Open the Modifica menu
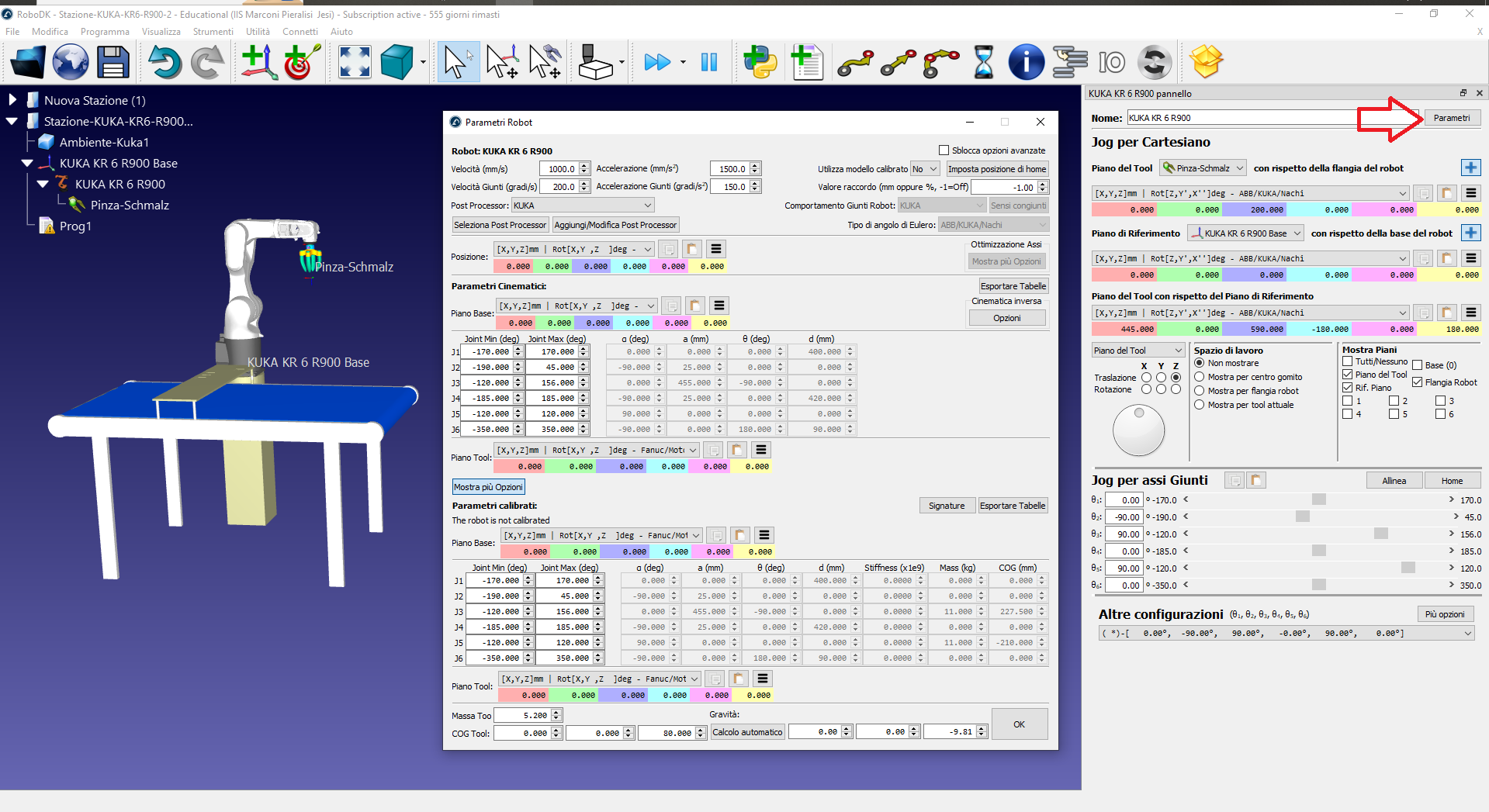1489x812 pixels. tap(50, 32)
